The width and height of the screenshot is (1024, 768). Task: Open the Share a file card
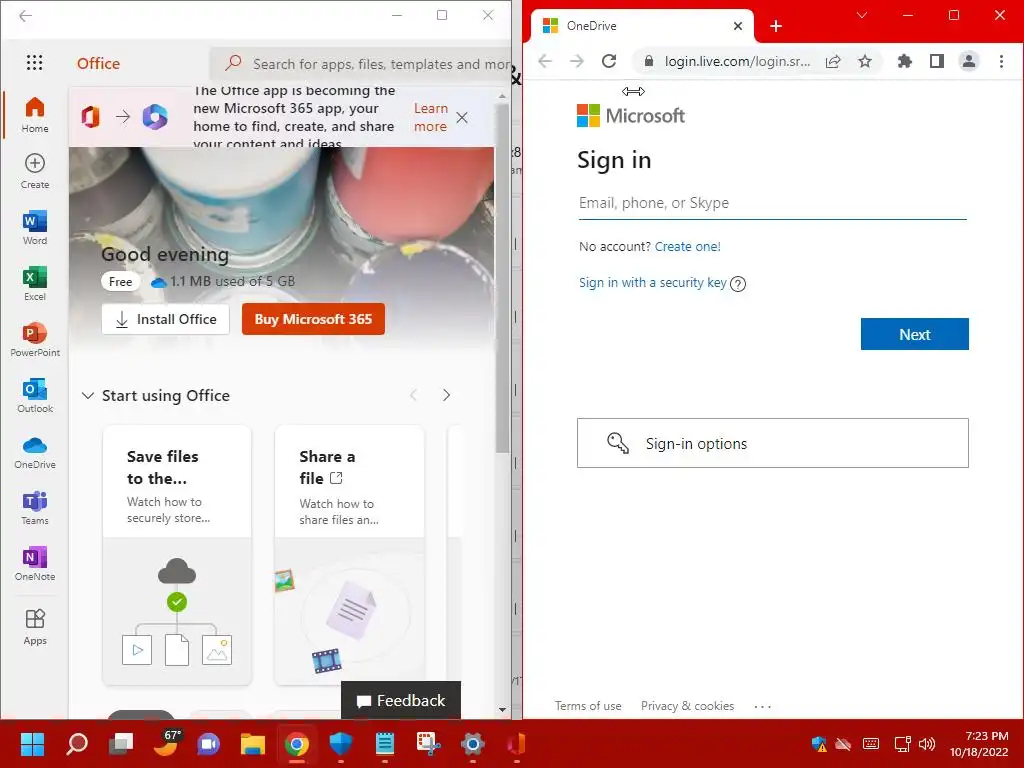pyautogui.click(x=349, y=555)
